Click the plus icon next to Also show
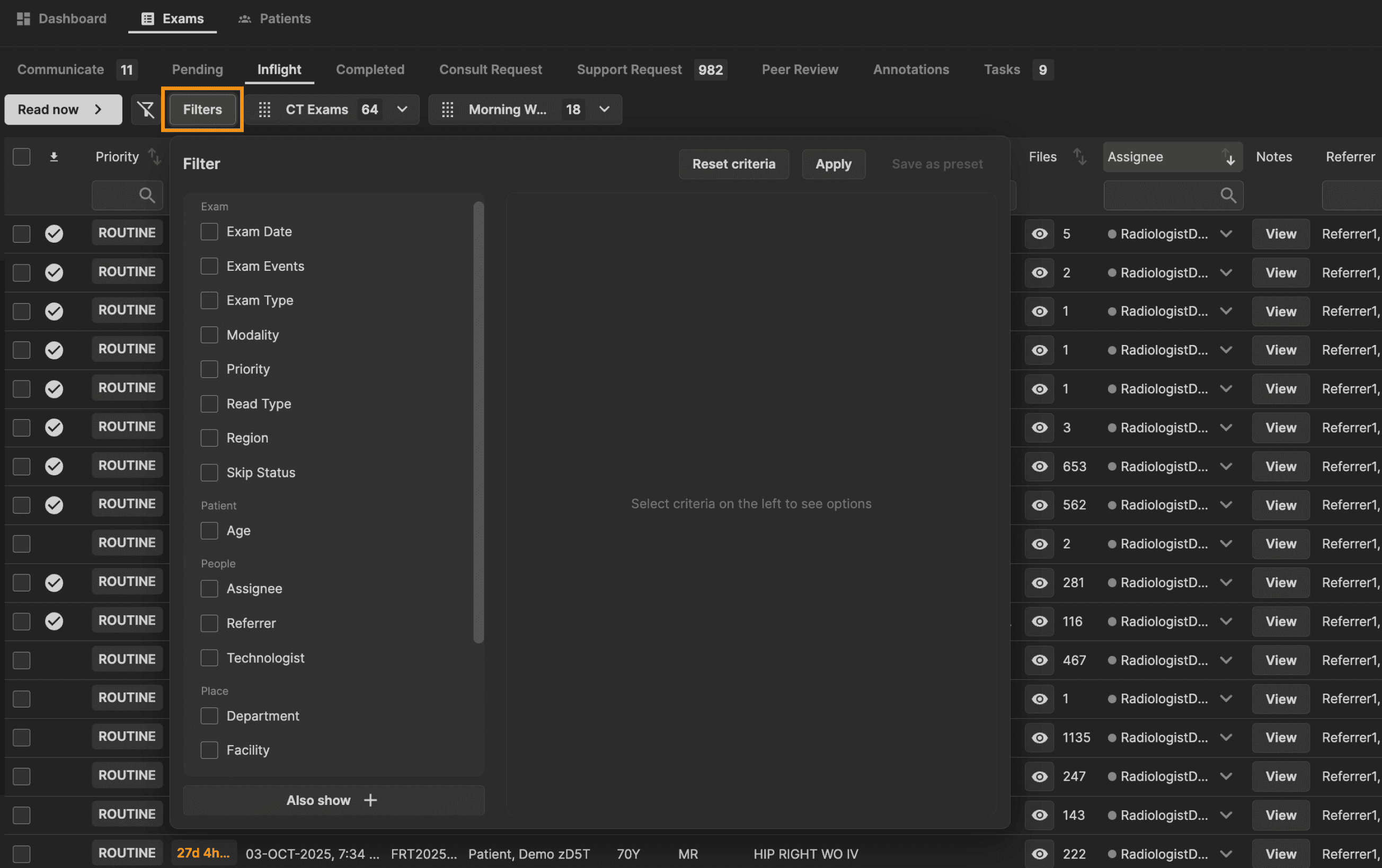1382x868 pixels. point(371,800)
